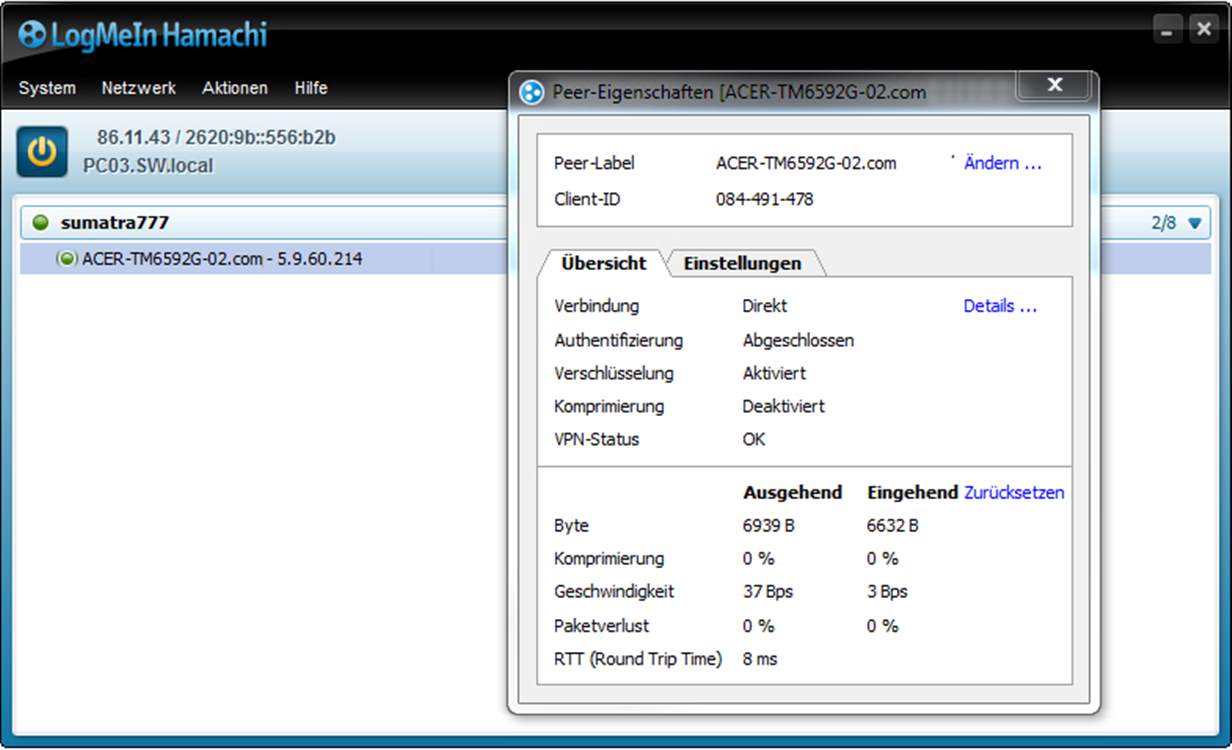The image size is (1232, 750).
Task: Click the Client-ID value 084-491-478
Action: coord(765,199)
